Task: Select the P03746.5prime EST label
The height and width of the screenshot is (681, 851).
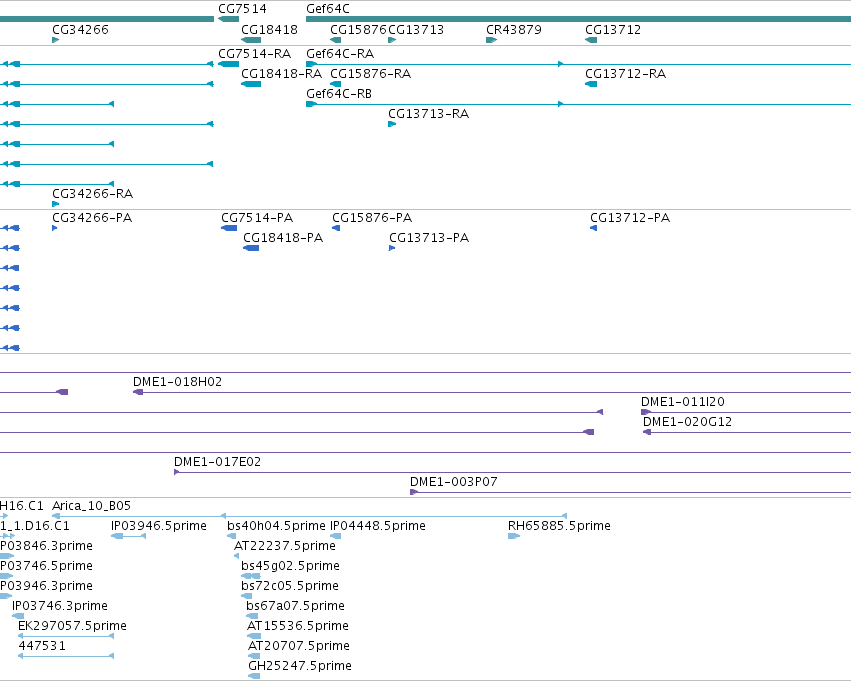Action: tap(46, 565)
